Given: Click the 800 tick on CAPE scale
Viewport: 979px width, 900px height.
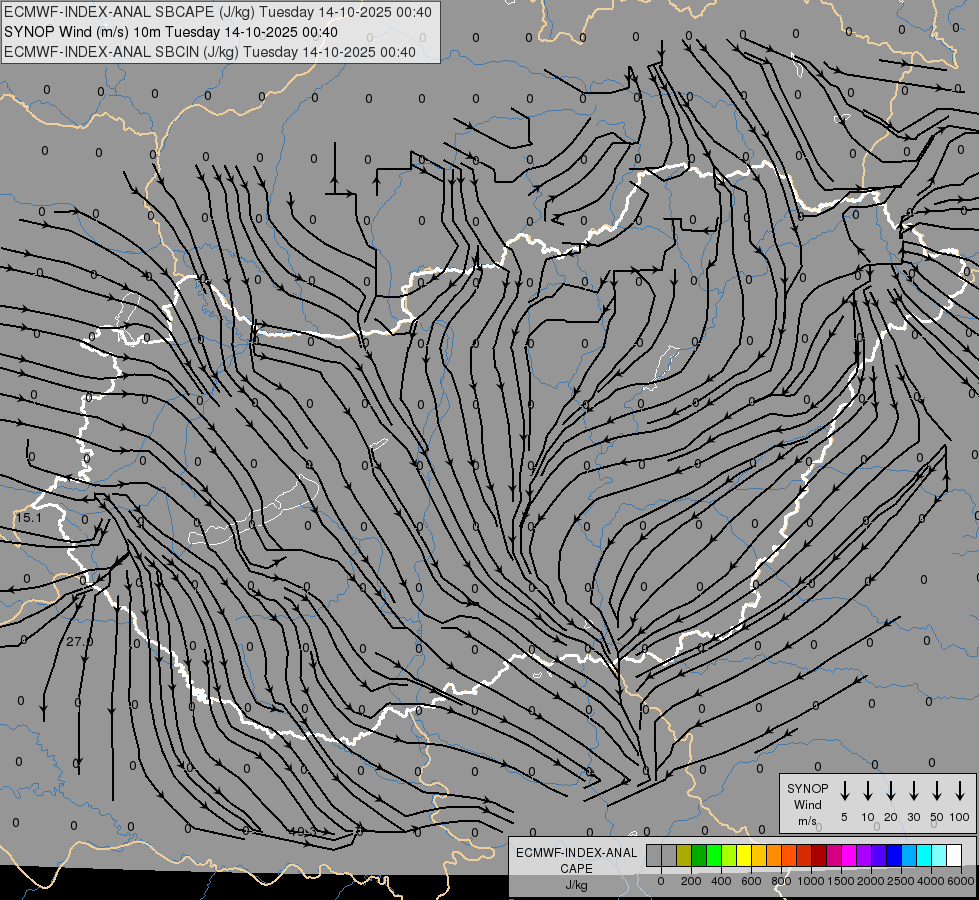Looking at the screenshot, I should 781,881.
